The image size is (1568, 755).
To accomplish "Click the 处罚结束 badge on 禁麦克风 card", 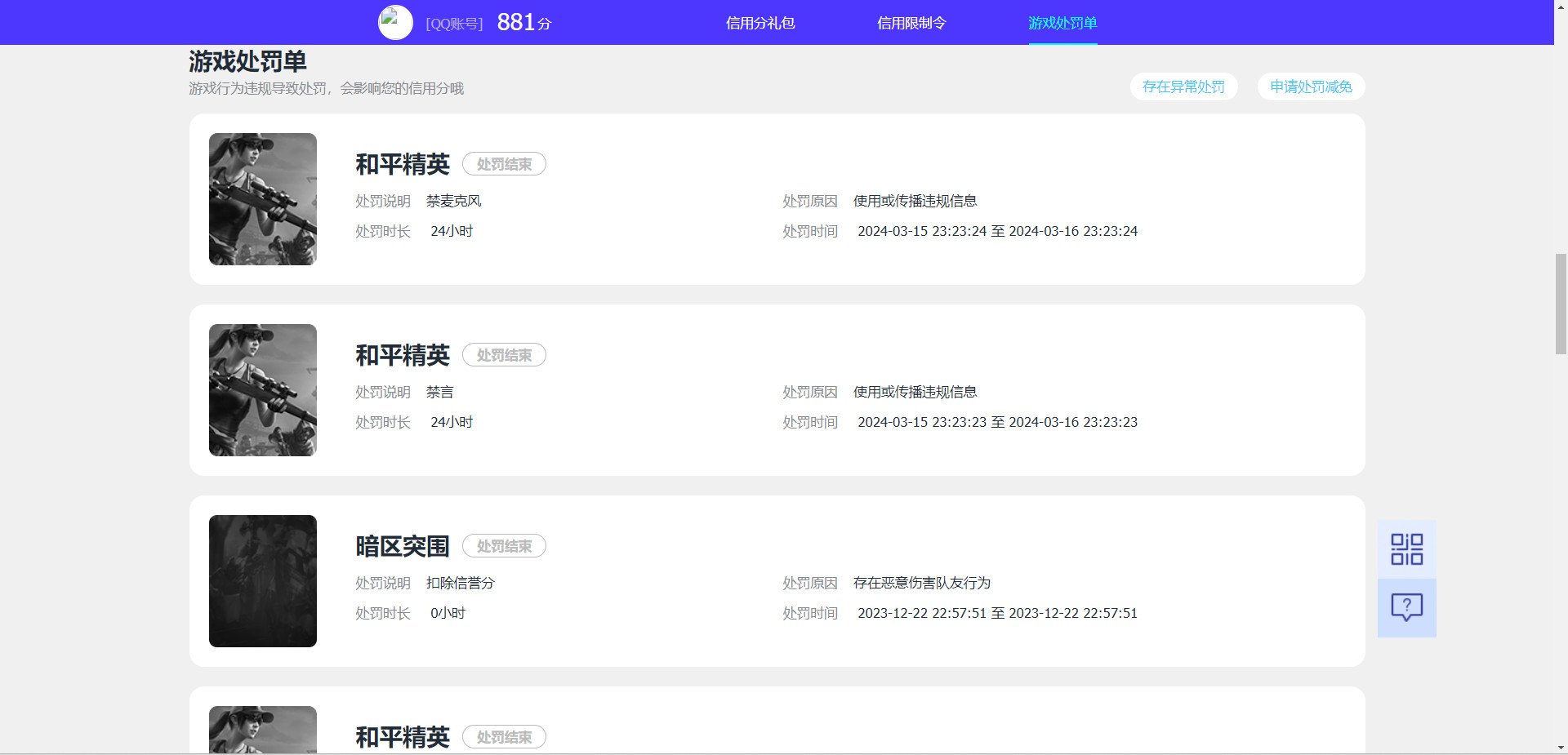I will point(504,164).
